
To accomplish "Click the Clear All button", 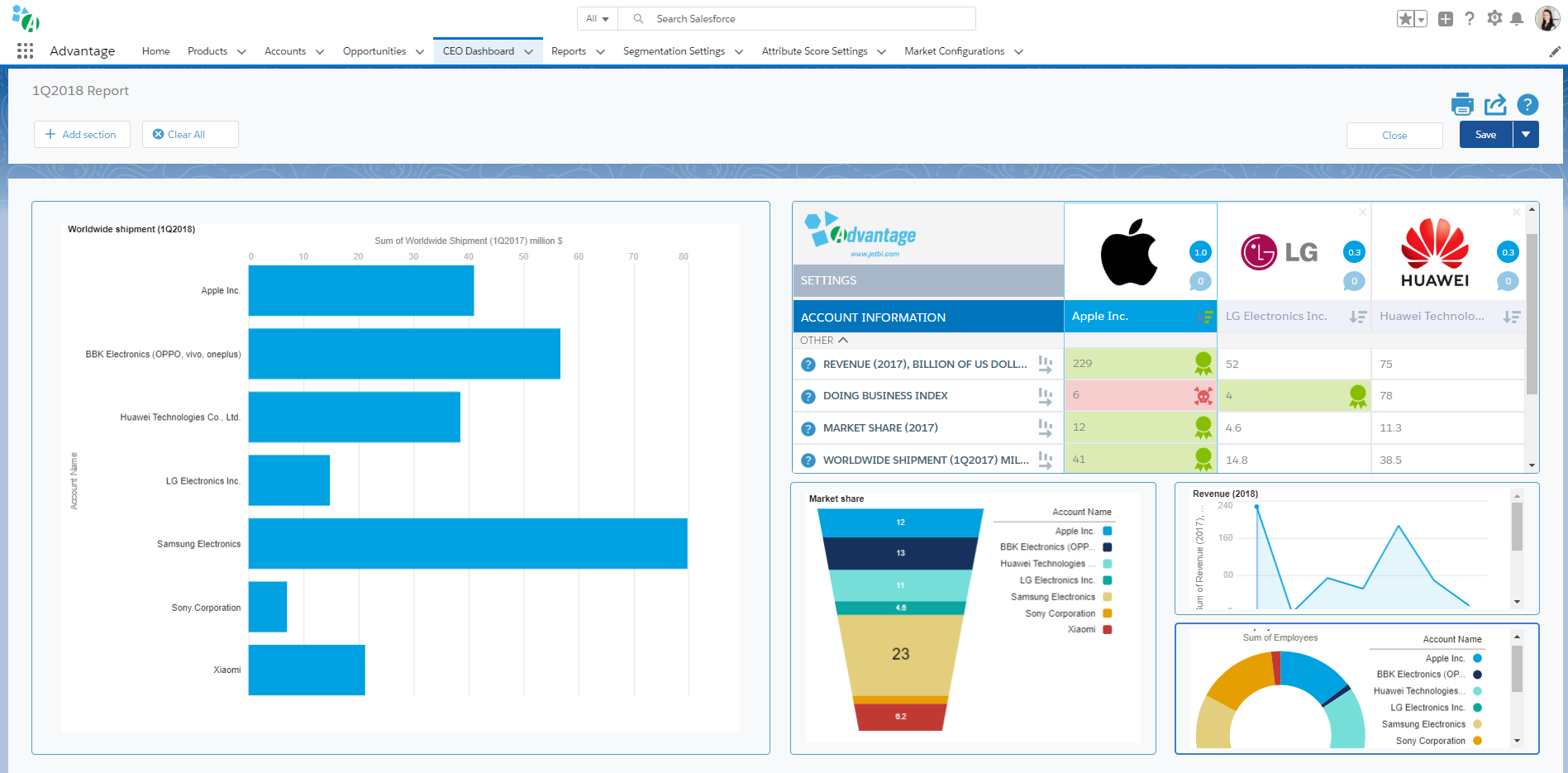I will [190, 135].
